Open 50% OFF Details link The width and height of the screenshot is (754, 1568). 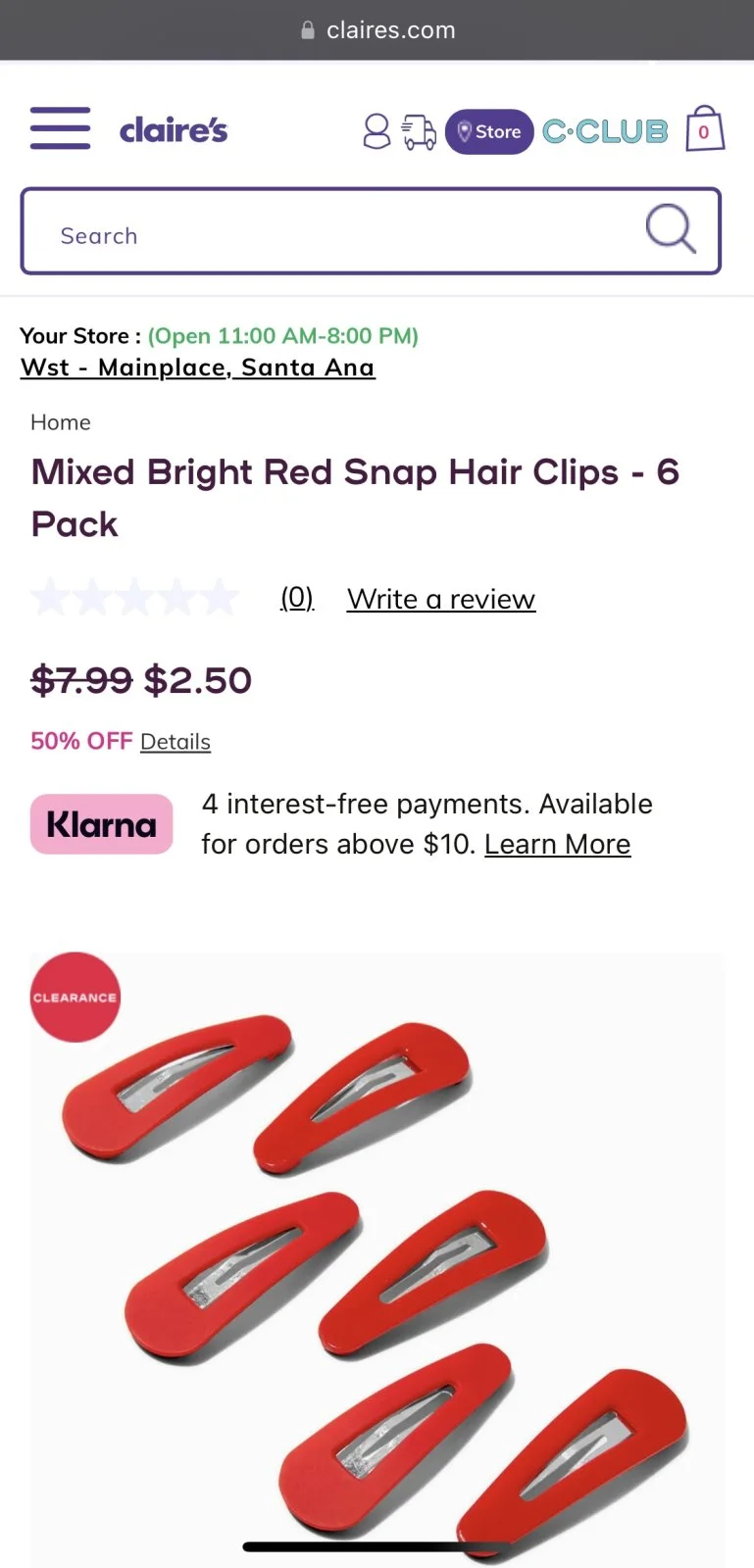pos(176,742)
